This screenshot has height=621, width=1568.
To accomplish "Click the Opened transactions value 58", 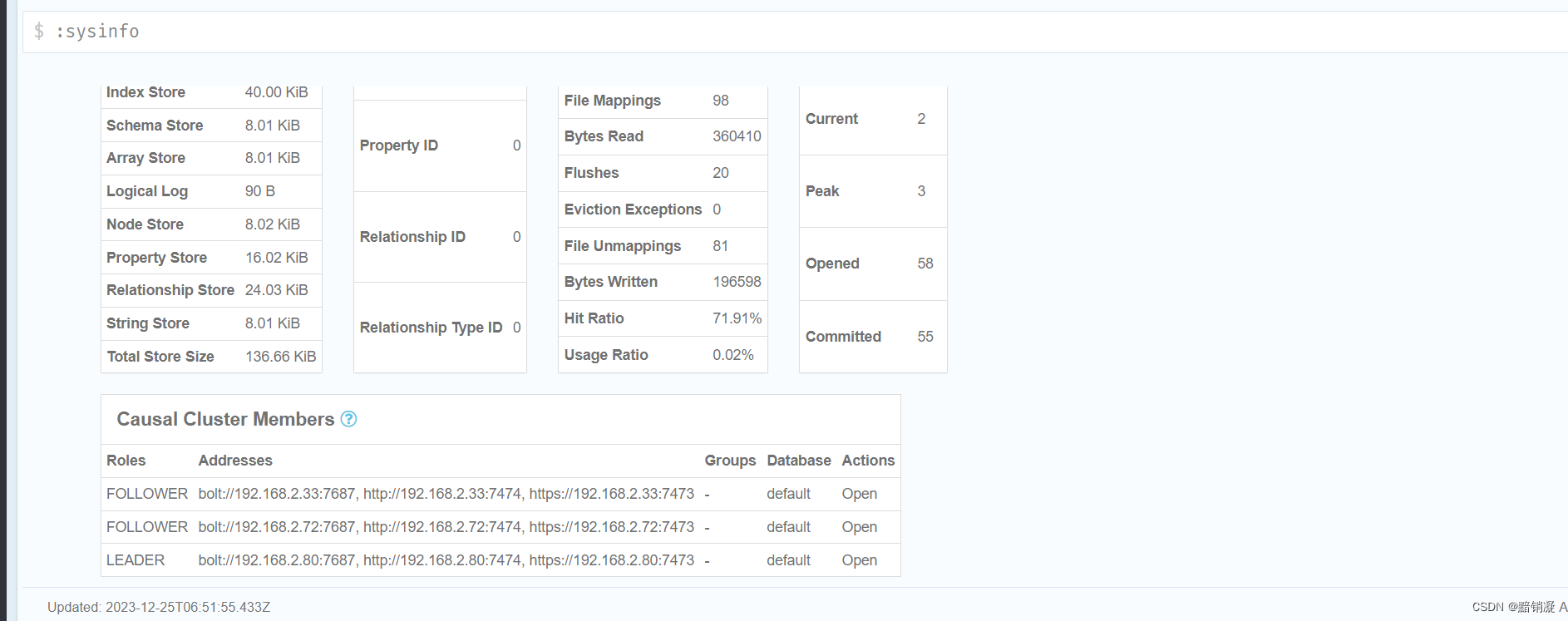I will click(x=925, y=264).
